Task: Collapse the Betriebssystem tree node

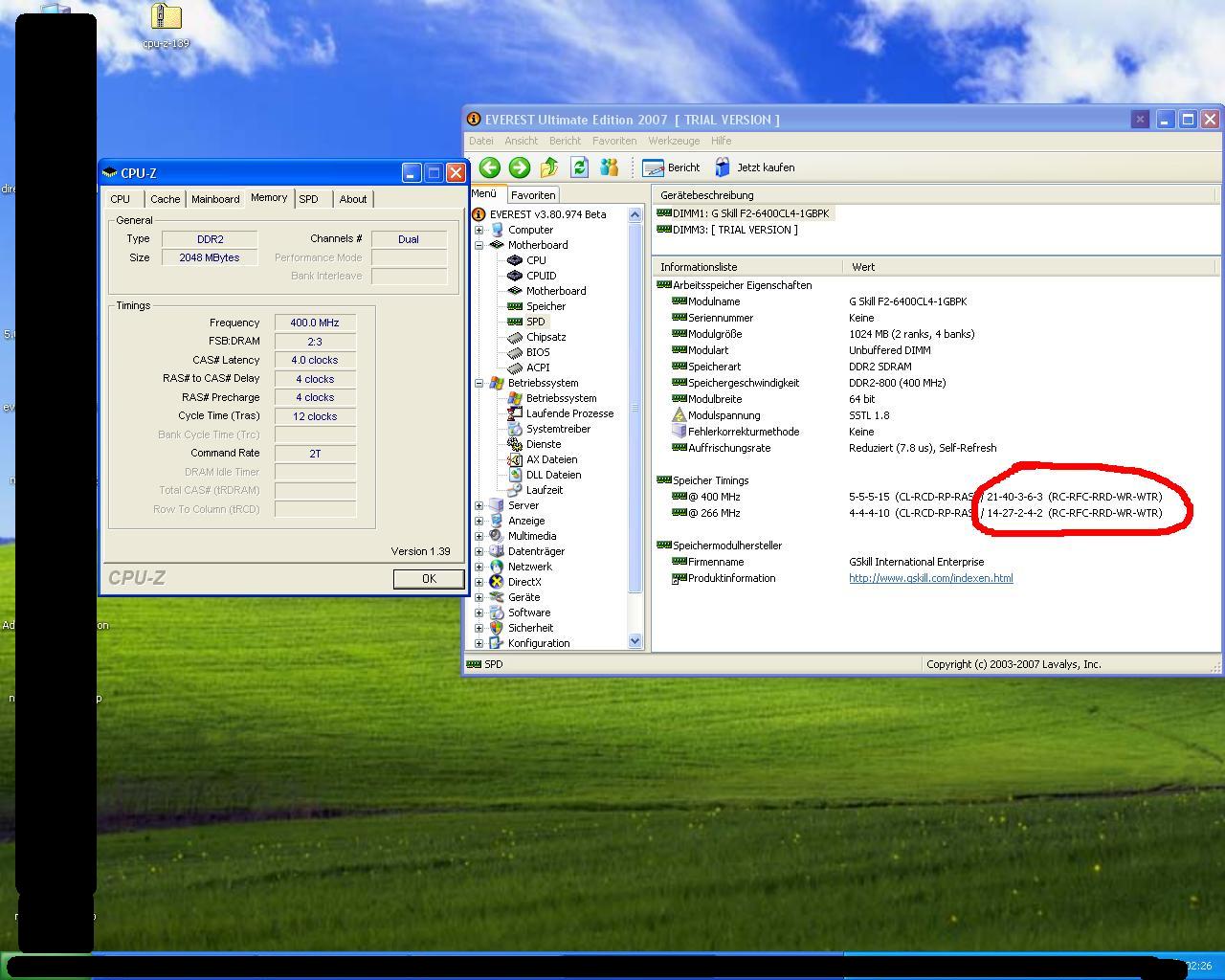Action: tap(479, 383)
